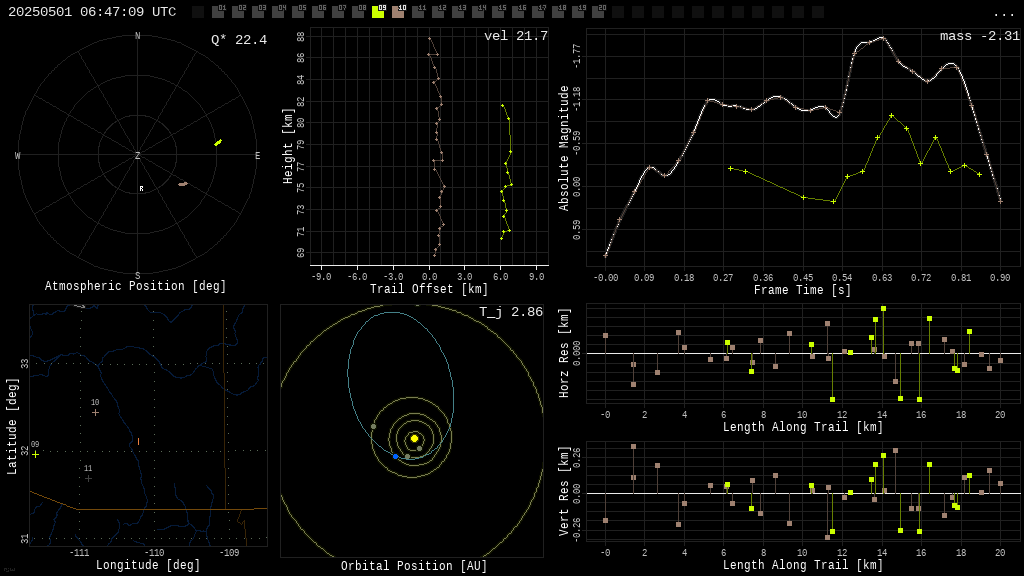
Task: Click the 20250501 06:47:09 UTC timestamp
Action: 92,12
